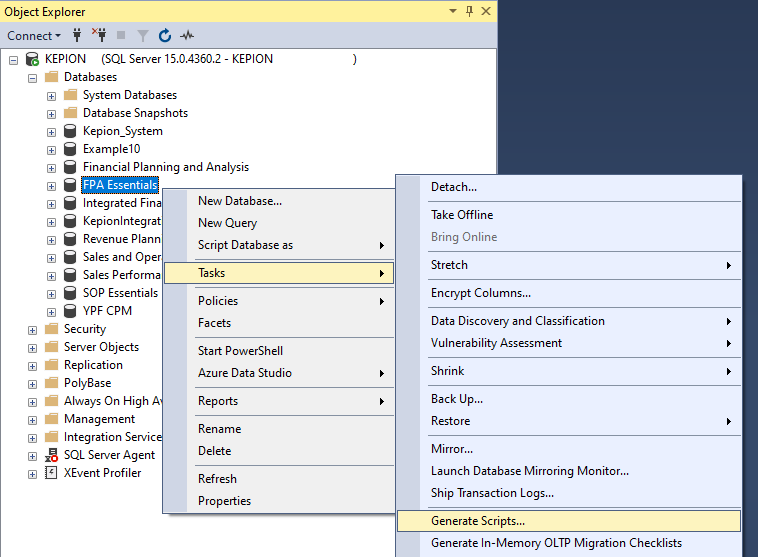
Task: Select New Database... from context menu
Action: coord(278,201)
